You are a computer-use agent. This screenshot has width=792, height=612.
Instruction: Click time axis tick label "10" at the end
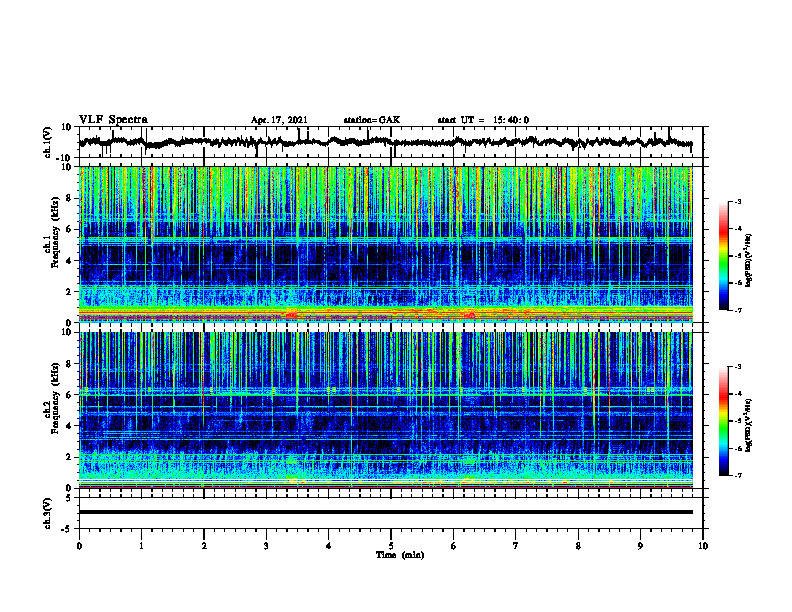(703, 546)
